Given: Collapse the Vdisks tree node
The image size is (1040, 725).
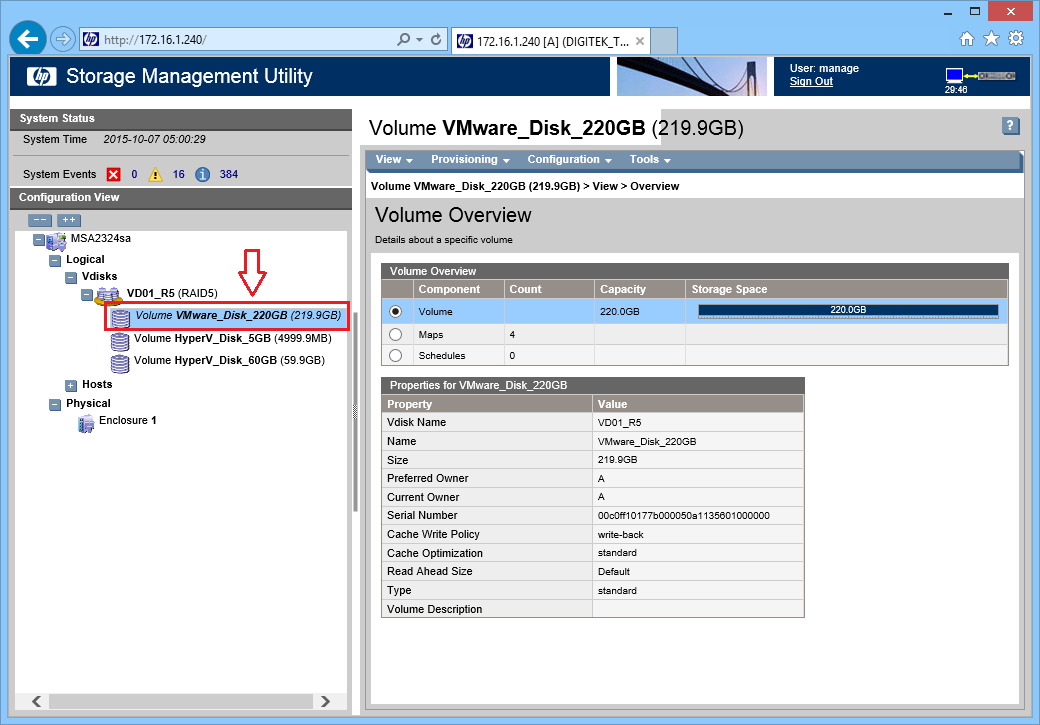Looking at the screenshot, I should coord(71,277).
